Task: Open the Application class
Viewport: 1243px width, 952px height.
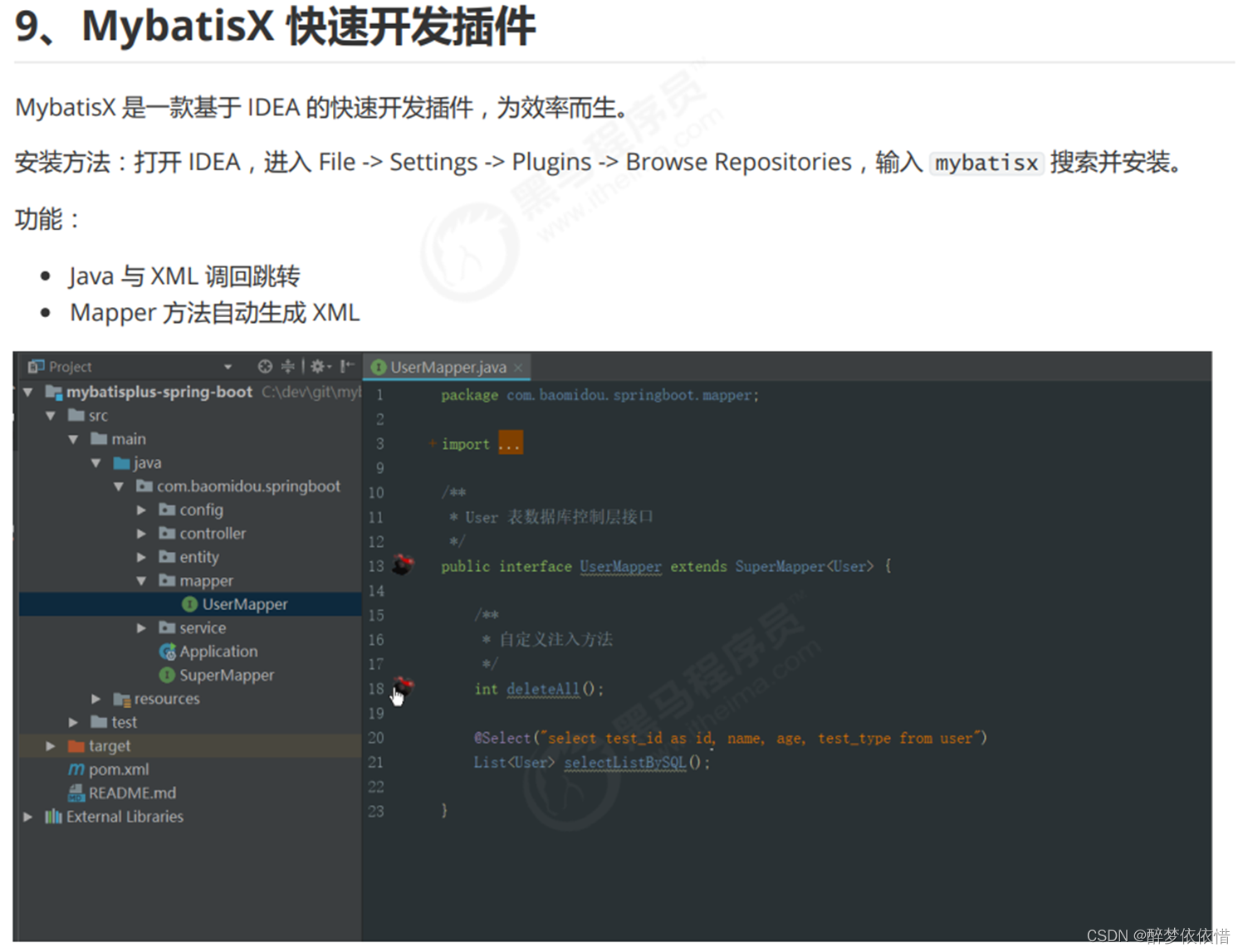Action: pyautogui.click(x=218, y=652)
